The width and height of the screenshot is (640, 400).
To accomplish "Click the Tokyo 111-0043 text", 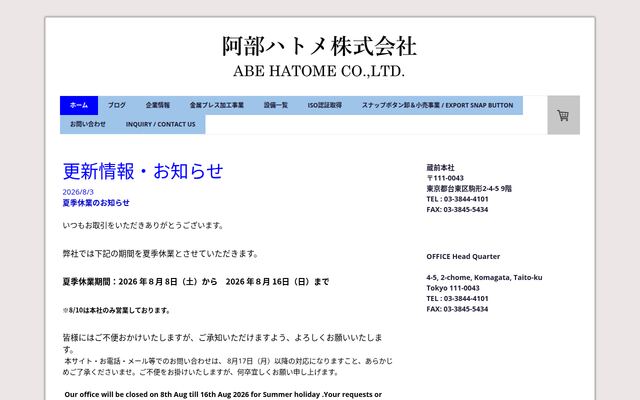I will coord(453,288).
